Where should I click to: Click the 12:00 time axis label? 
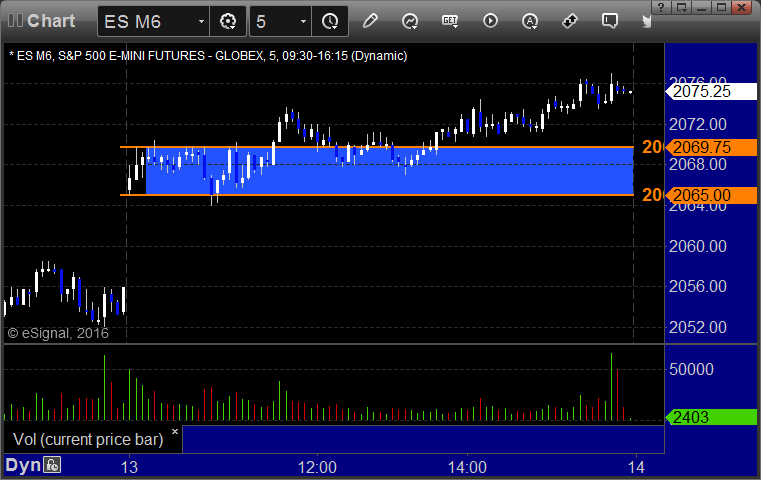pos(317,467)
